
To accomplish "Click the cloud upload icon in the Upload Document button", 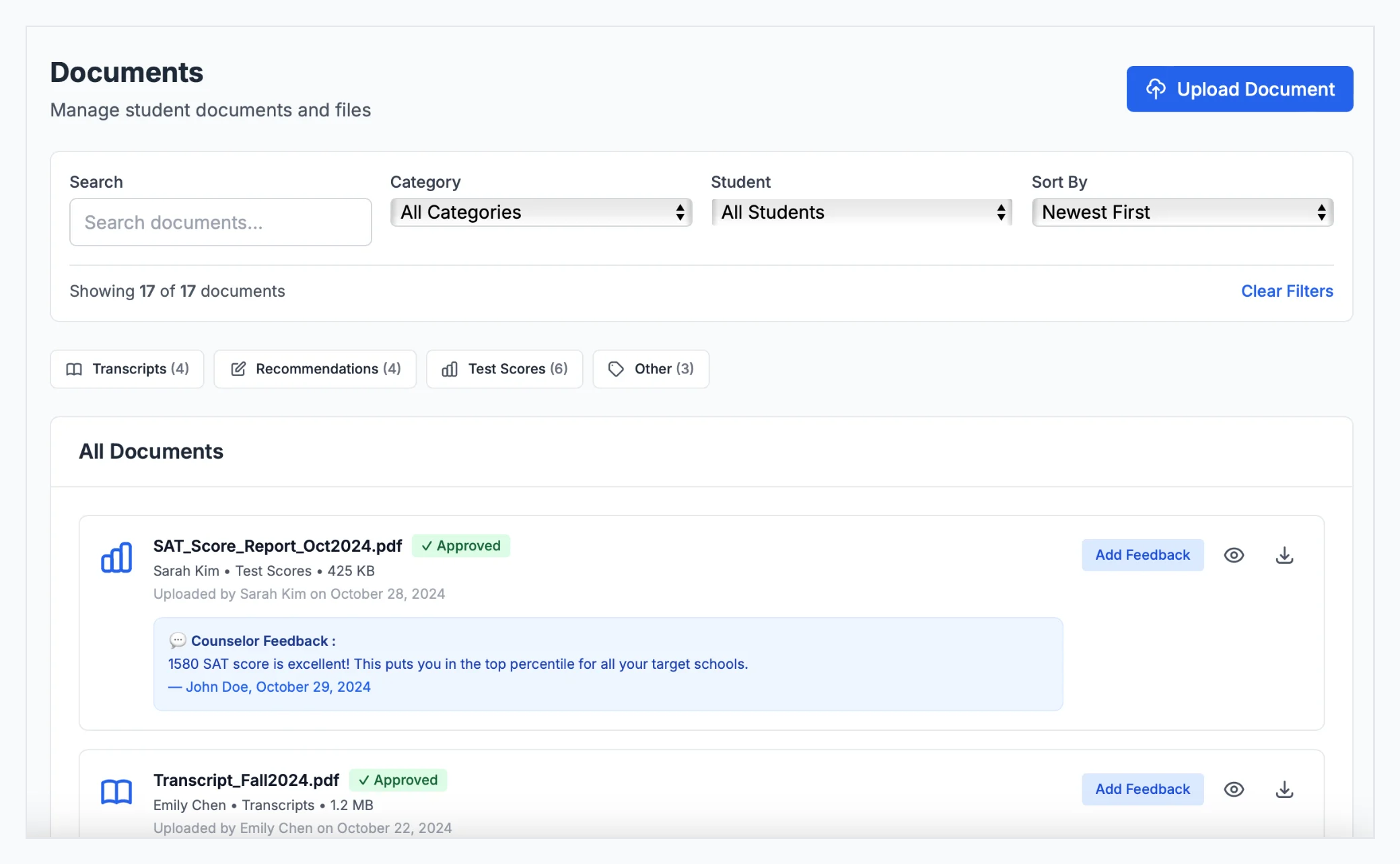I will pyautogui.click(x=1156, y=89).
